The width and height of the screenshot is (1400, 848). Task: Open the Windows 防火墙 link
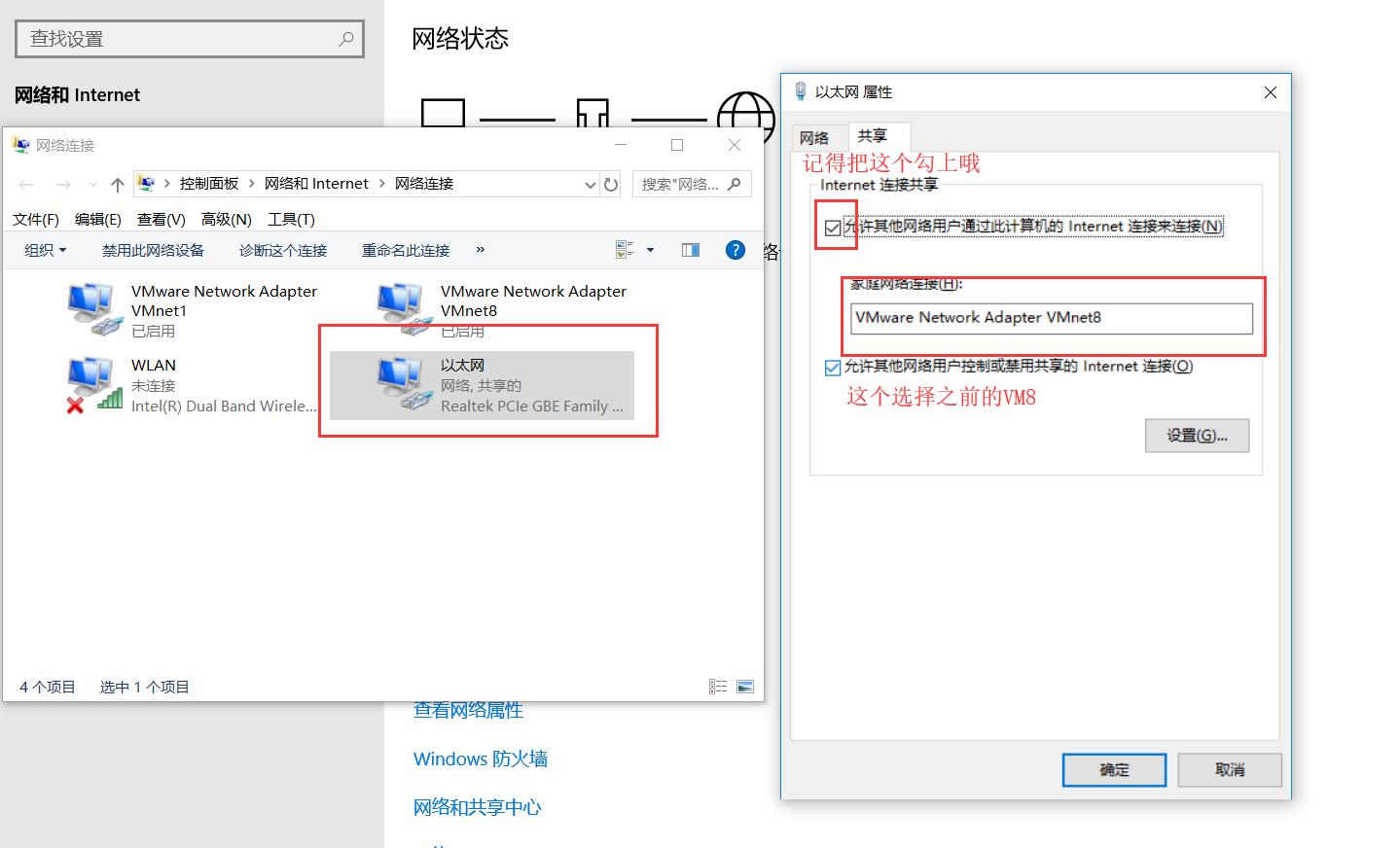click(x=481, y=759)
